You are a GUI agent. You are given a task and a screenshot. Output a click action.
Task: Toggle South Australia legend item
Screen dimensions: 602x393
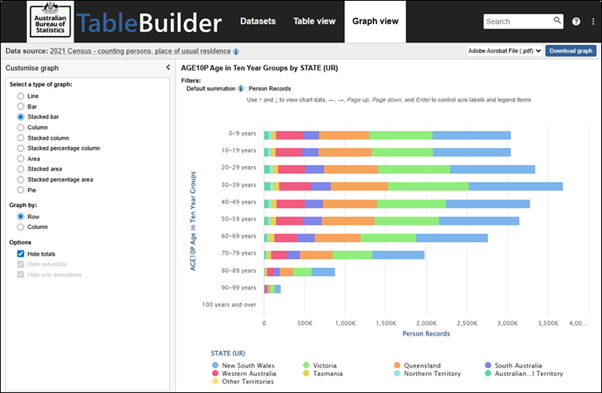pyautogui.click(x=513, y=365)
